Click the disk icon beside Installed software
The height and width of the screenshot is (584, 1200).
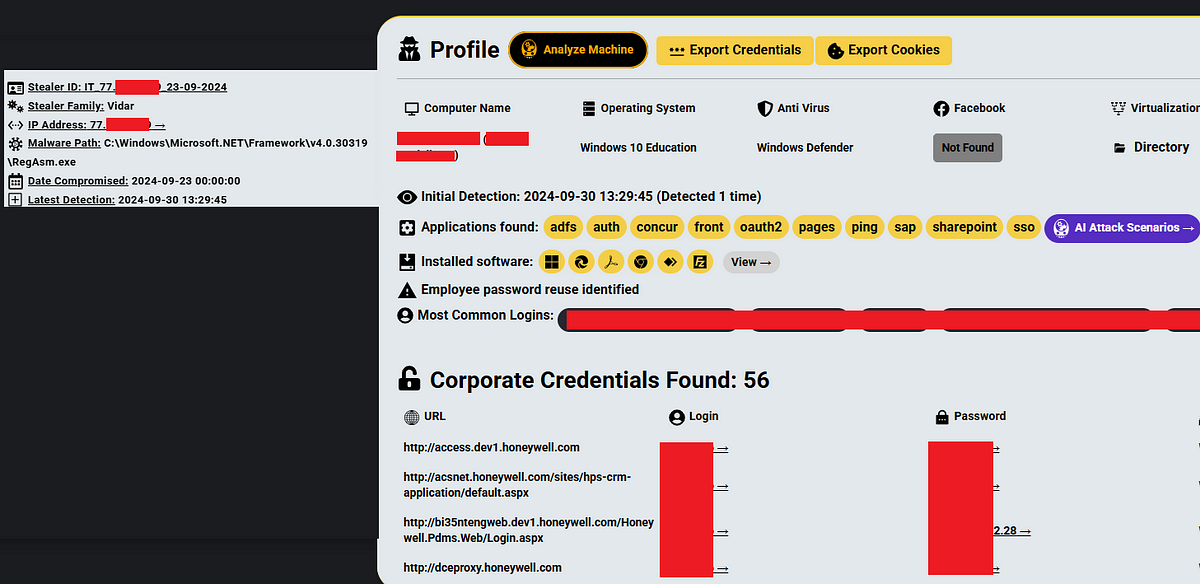coord(407,262)
